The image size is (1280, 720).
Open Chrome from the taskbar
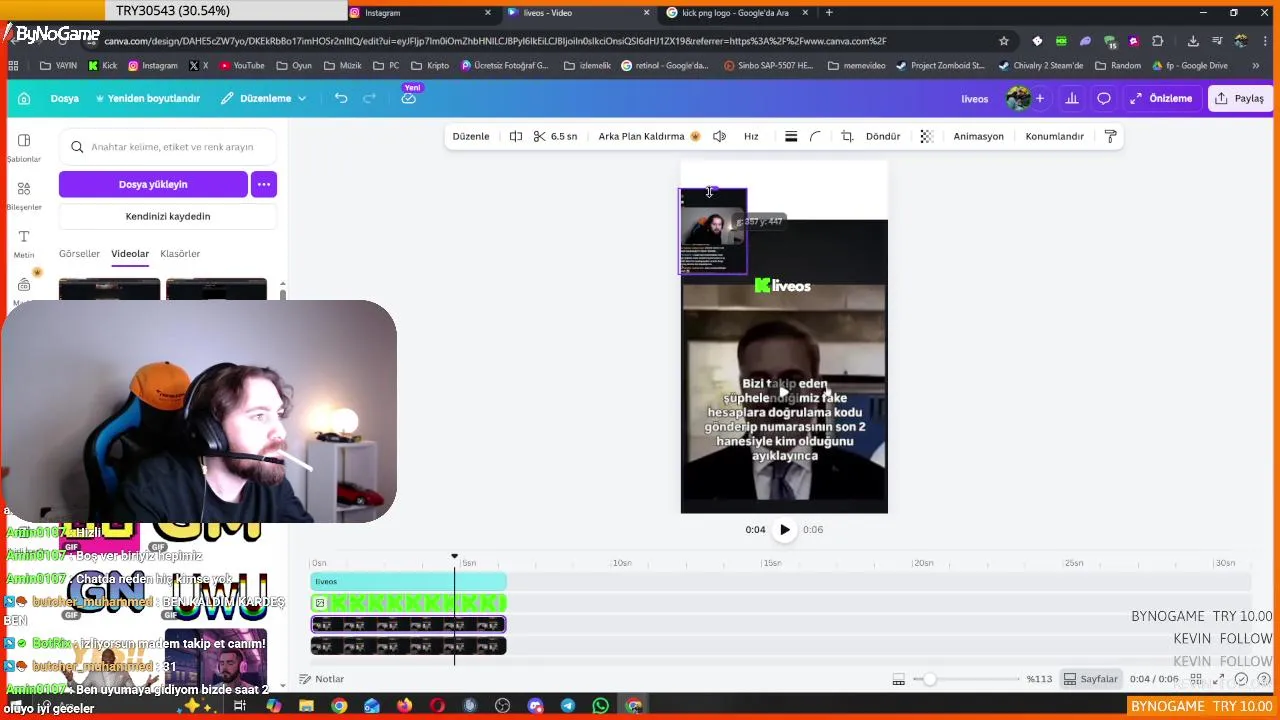339,706
